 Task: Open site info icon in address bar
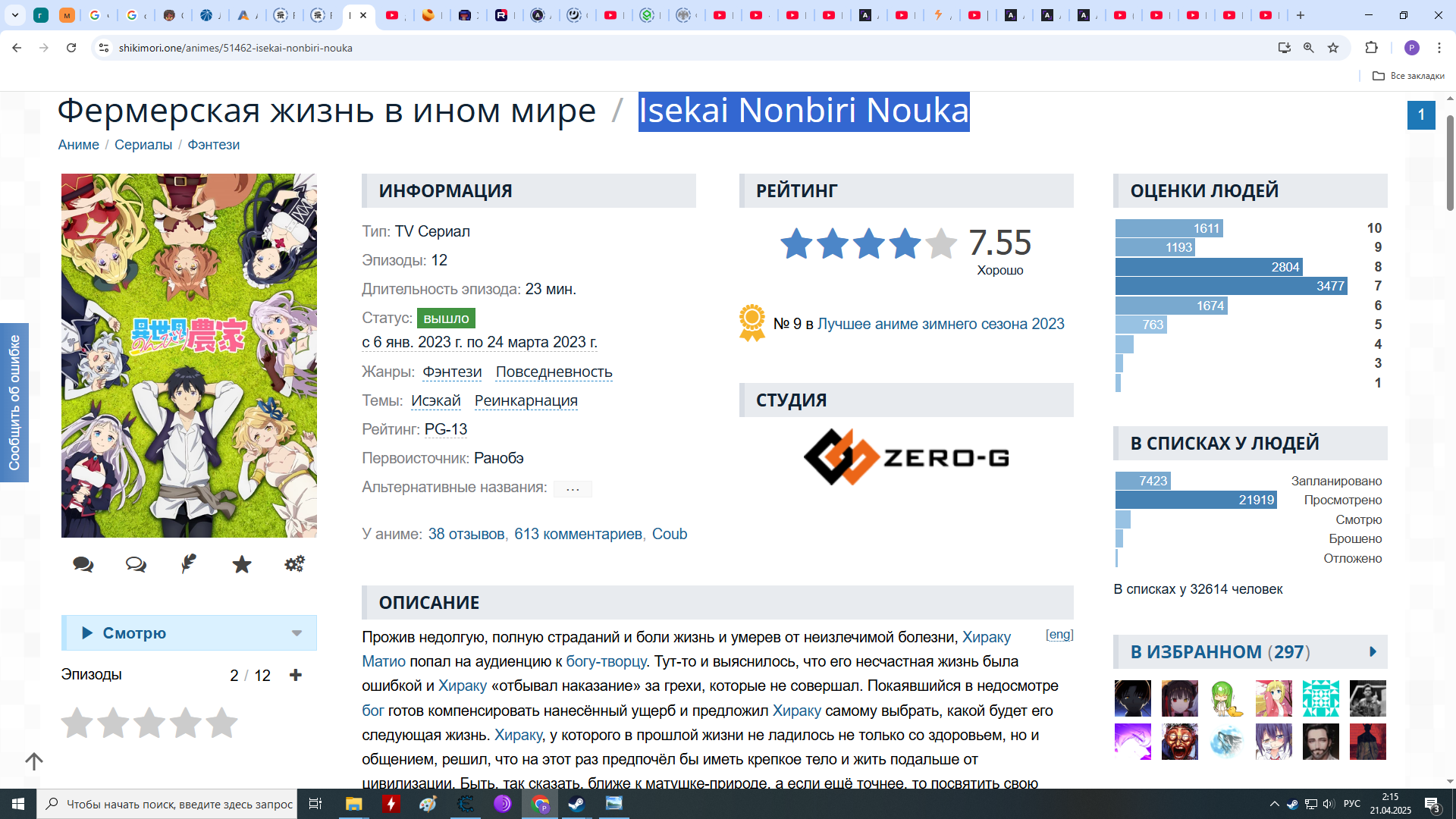[104, 48]
